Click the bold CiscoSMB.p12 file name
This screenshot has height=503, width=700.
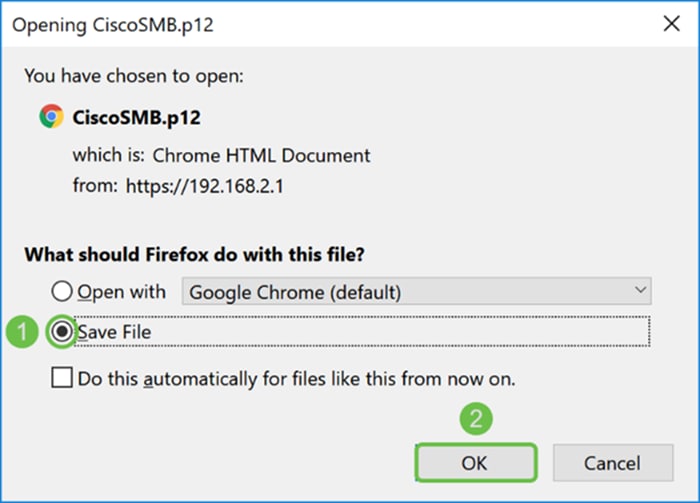(137, 118)
